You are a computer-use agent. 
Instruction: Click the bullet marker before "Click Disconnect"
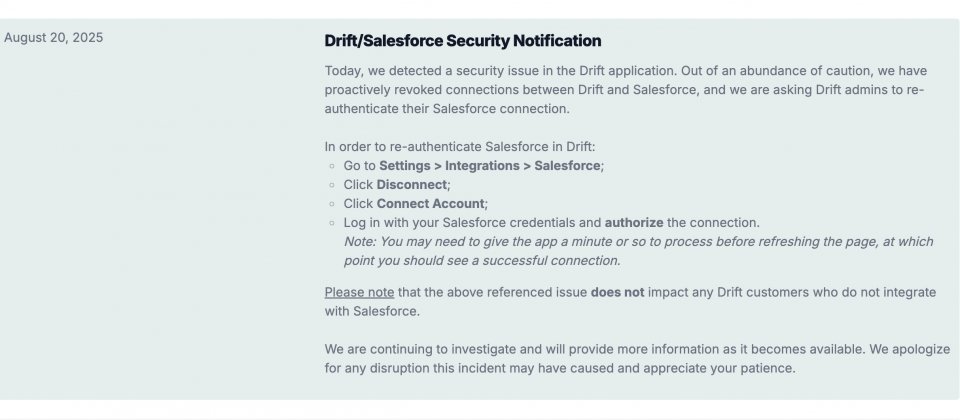point(331,186)
